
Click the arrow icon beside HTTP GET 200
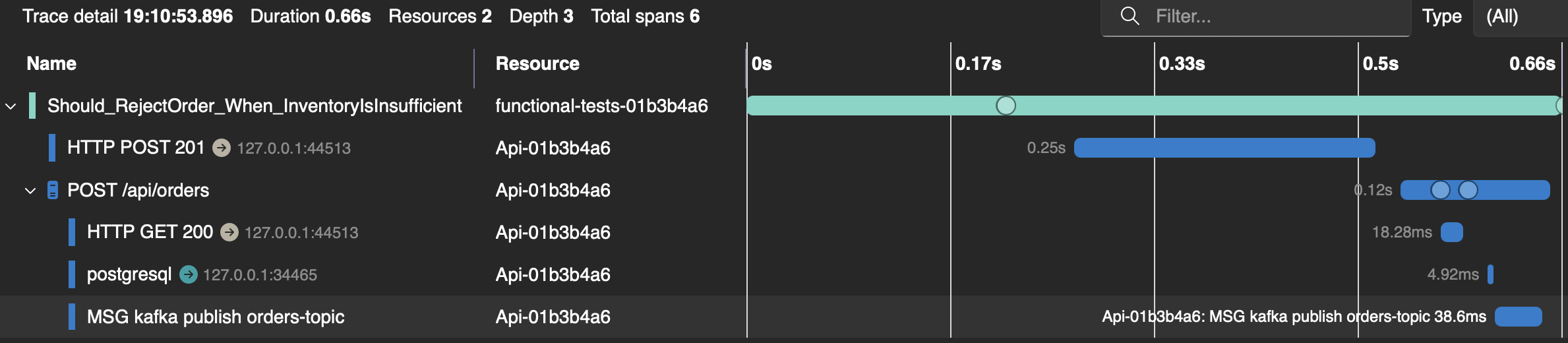(x=229, y=232)
